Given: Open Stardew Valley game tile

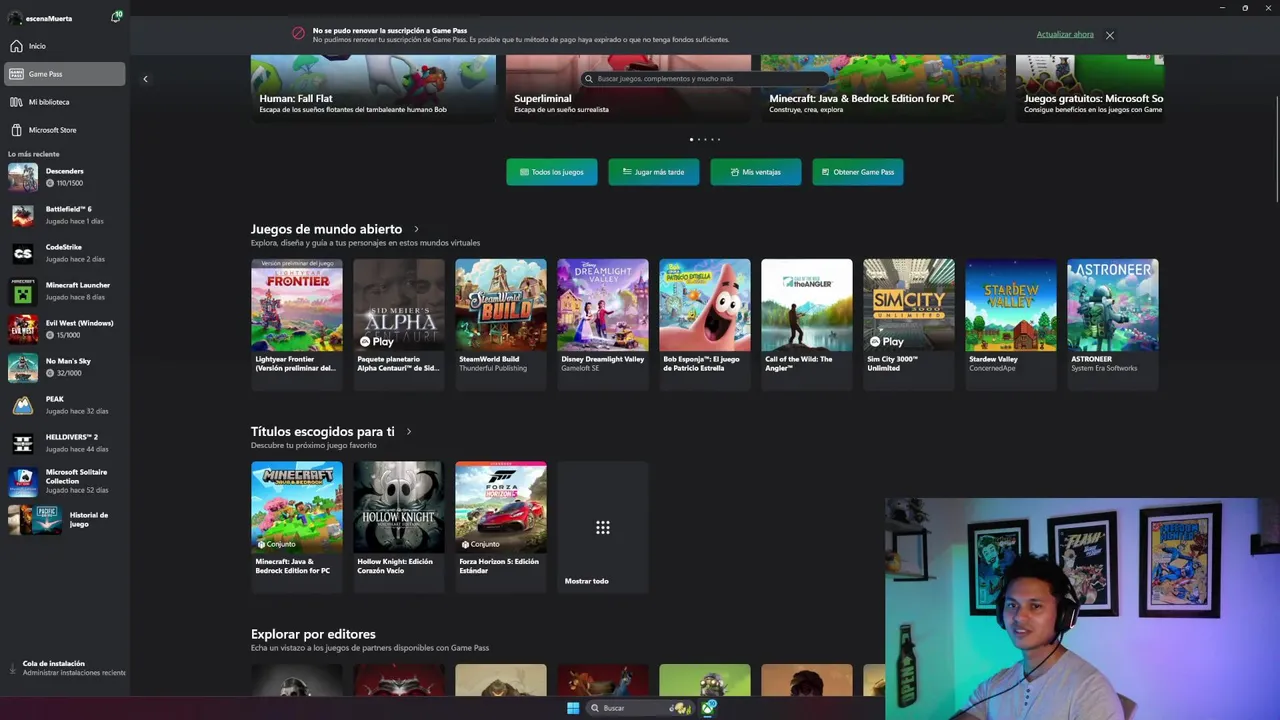Looking at the screenshot, I should click(x=1011, y=324).
